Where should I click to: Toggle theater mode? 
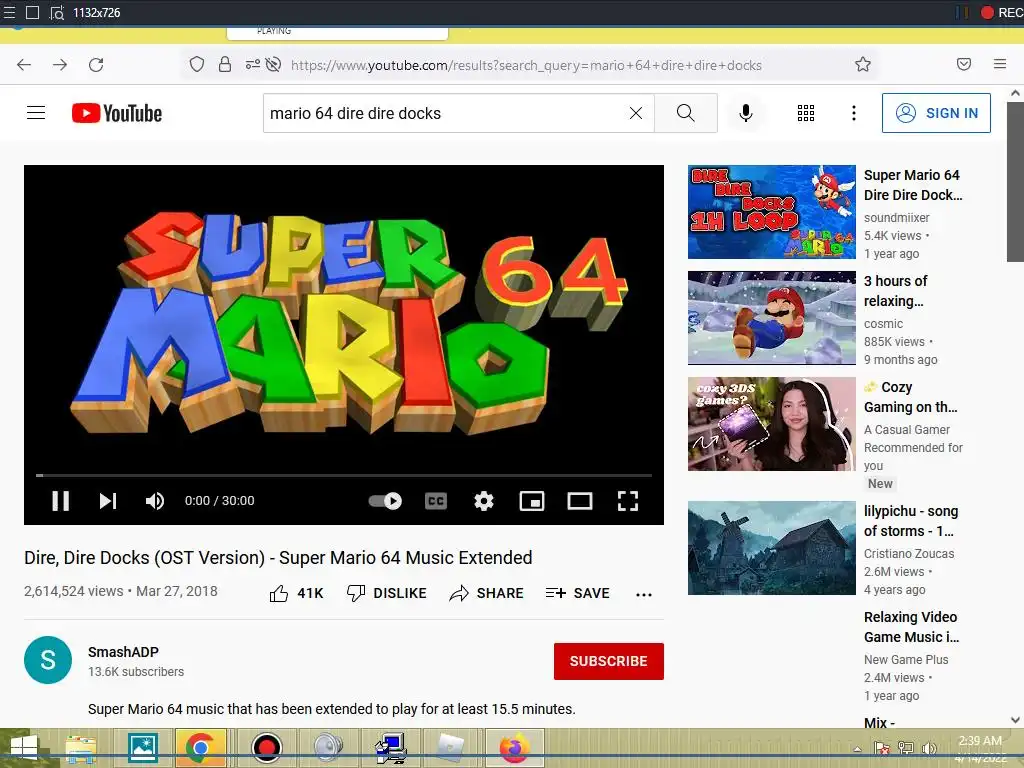pos(580,501)
